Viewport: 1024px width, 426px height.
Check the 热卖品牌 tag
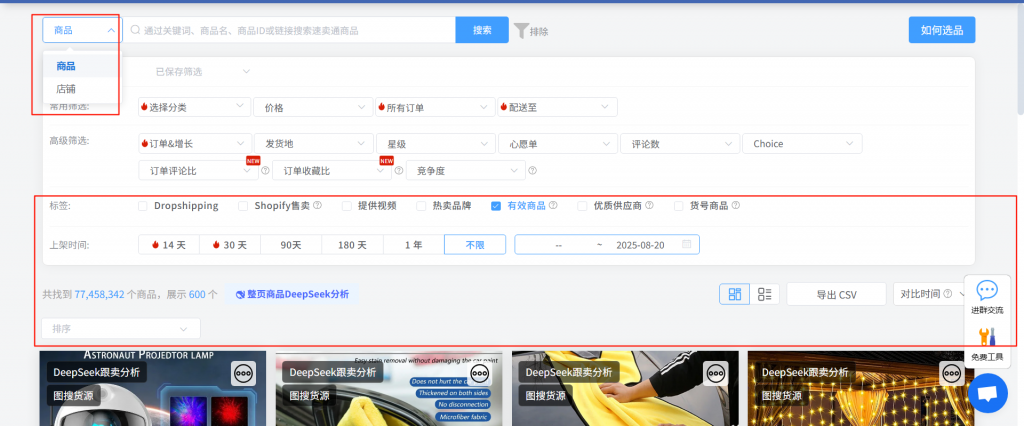point(421,206)
